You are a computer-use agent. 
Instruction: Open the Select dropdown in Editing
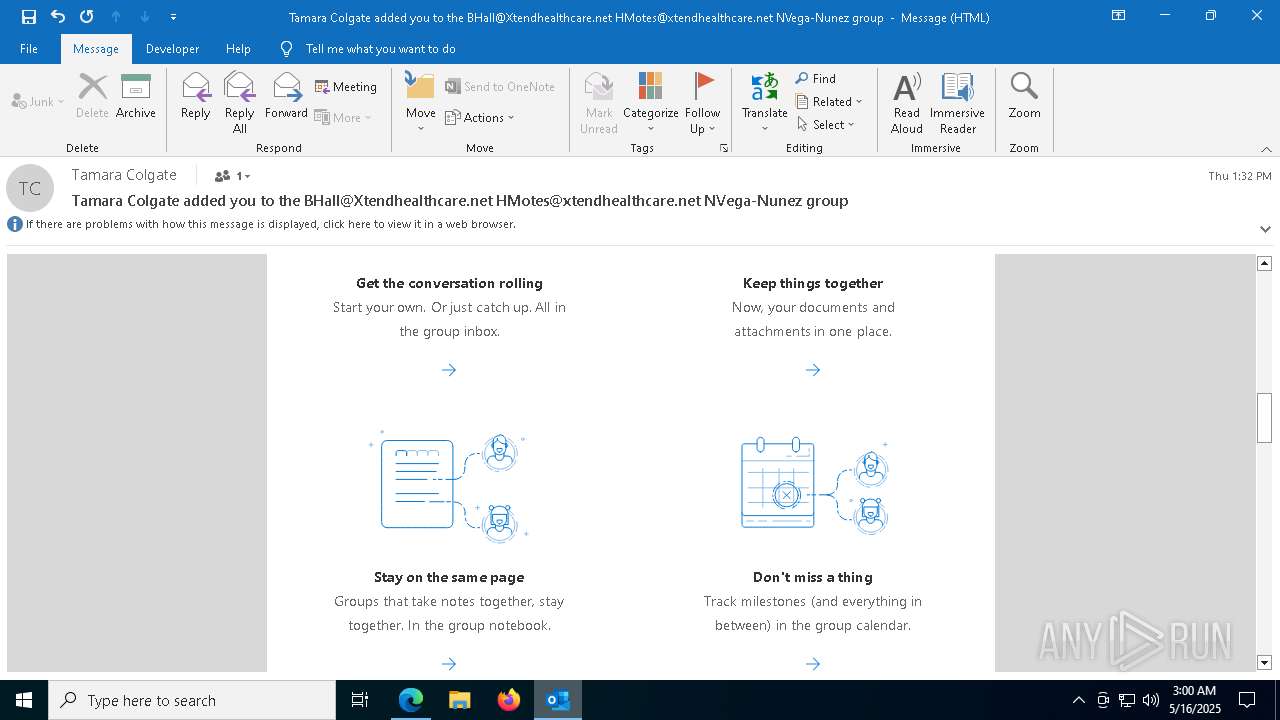[x=826, y=124]
